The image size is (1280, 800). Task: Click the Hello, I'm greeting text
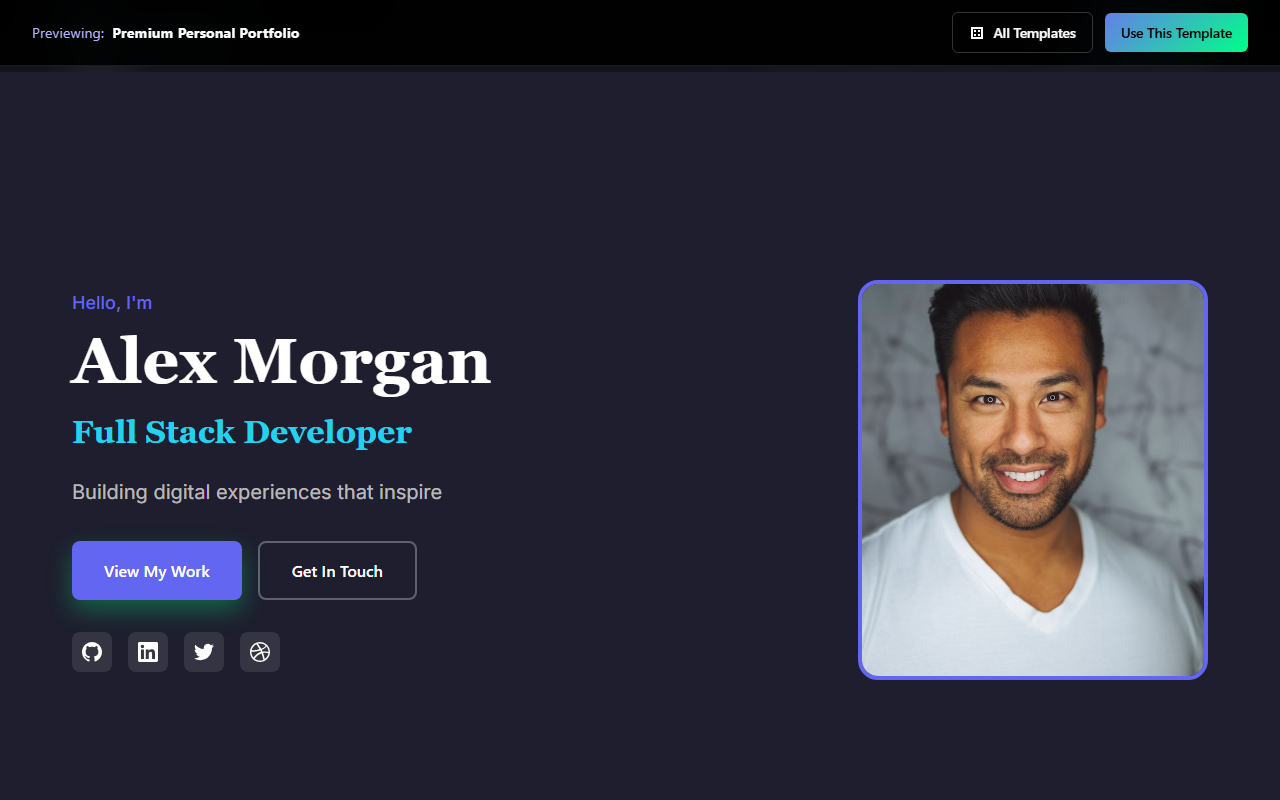tap(111, 302)
